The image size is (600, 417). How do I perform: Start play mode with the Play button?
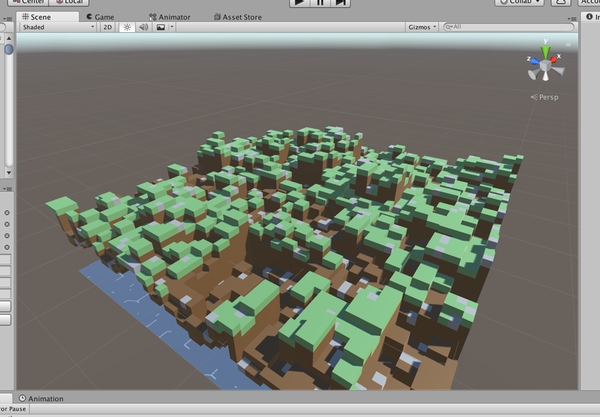tap(300, 2)
